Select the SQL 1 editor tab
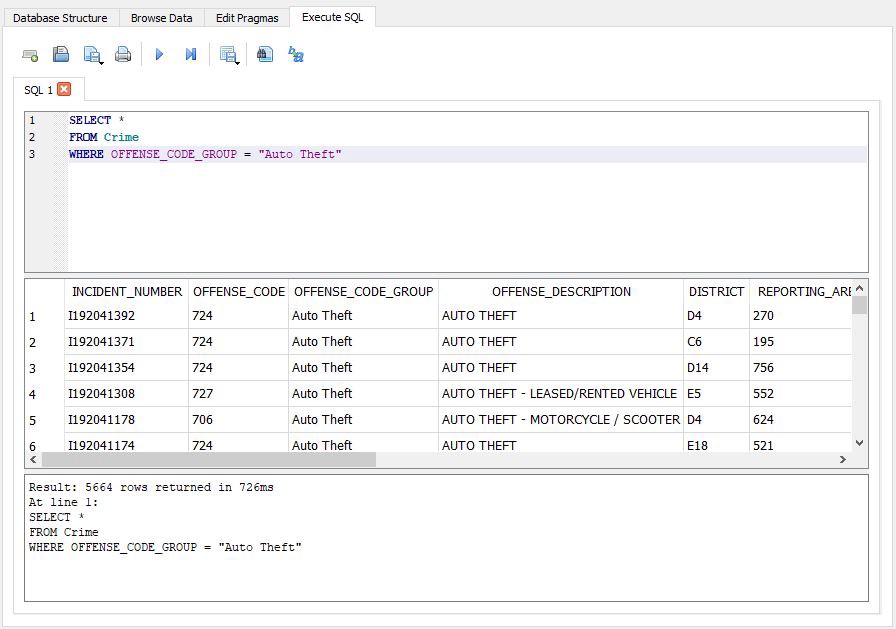The image size is (896, 629). tap(38, 90)
